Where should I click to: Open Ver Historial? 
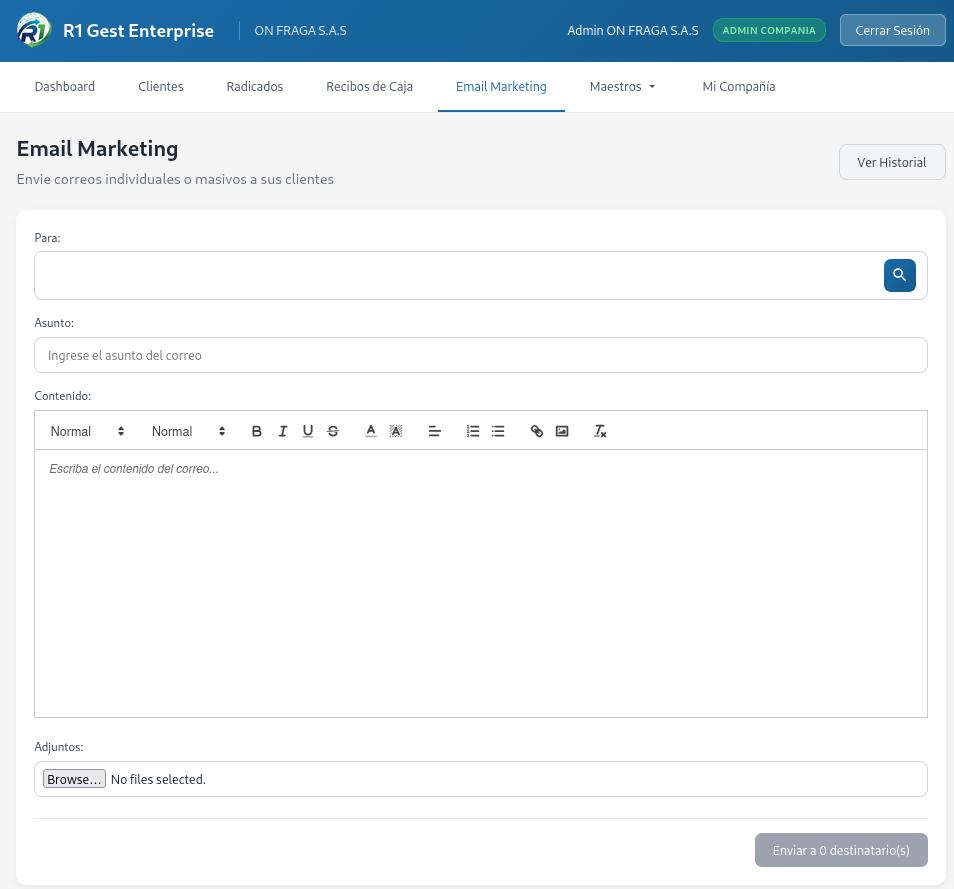click(x=892, y=162)
